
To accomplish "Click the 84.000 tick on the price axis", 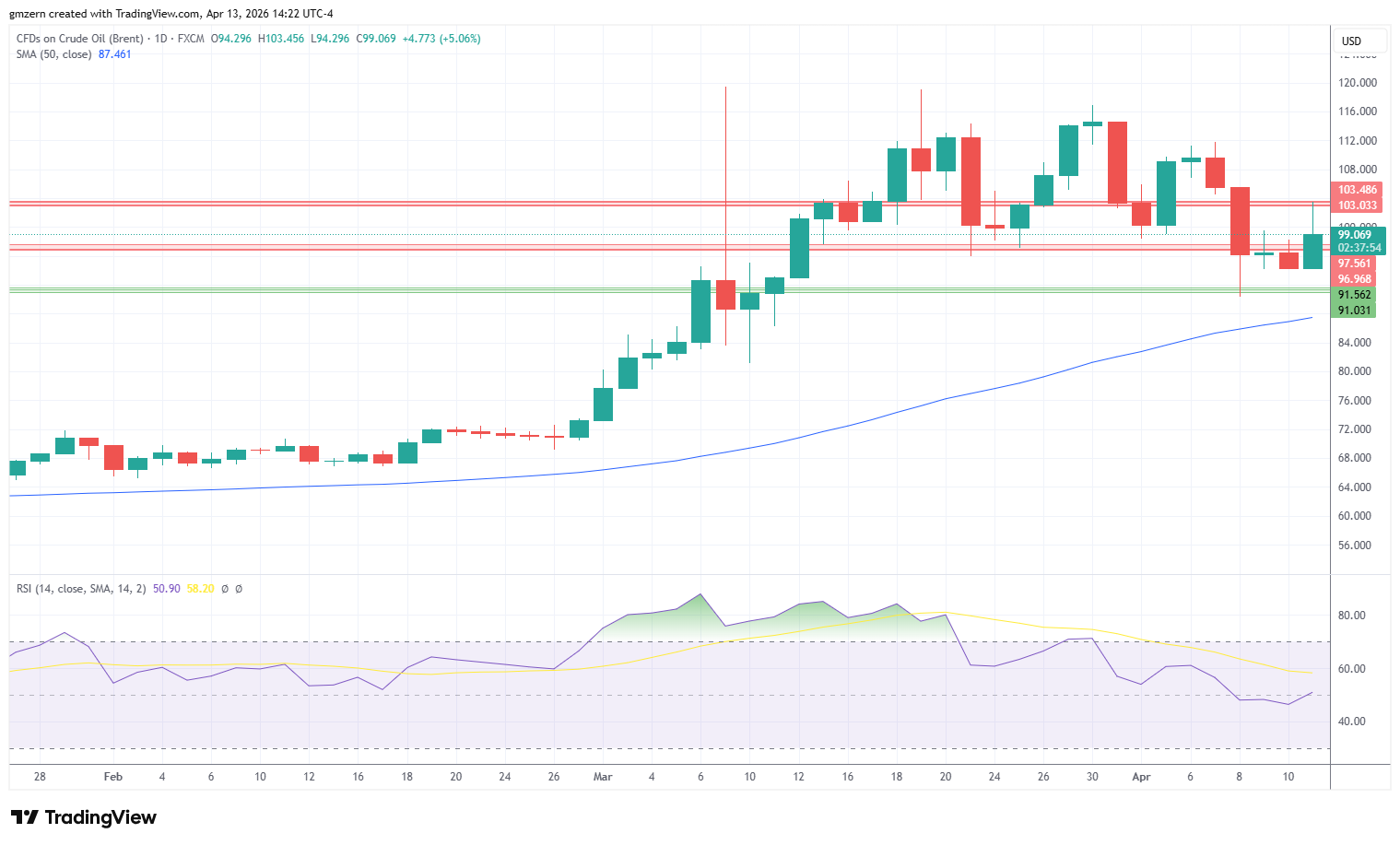I will point(1355,343).
